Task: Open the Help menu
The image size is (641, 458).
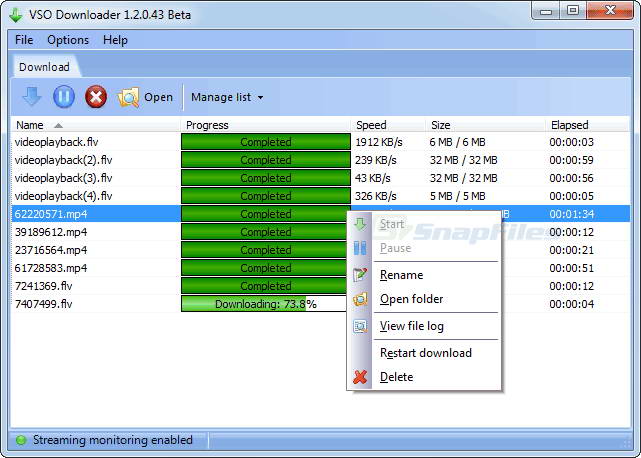Action: tap(115, 40)
